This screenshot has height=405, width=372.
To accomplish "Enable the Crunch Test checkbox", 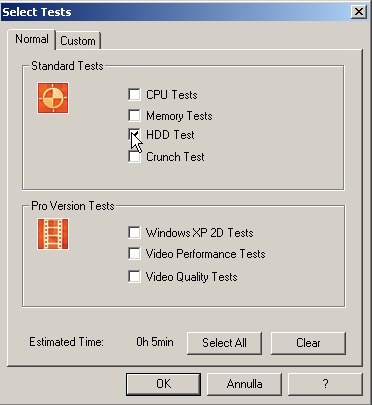I will (x=134, y=156).
